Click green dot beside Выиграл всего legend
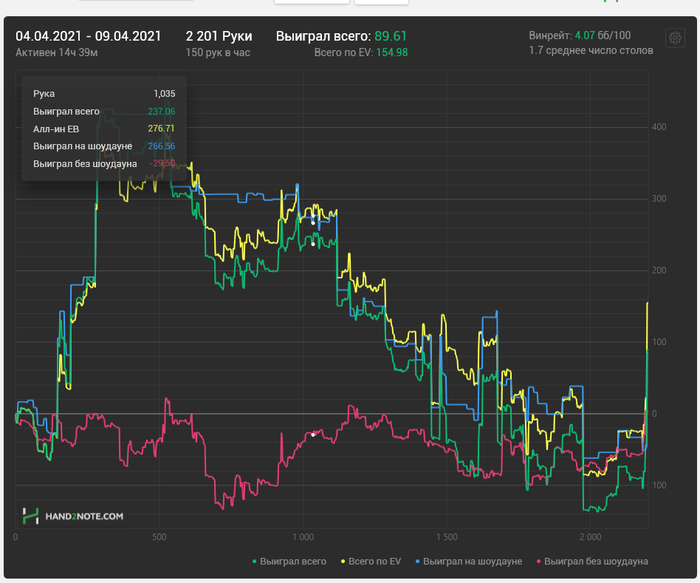700x583 pixels. tap(255, 562)
